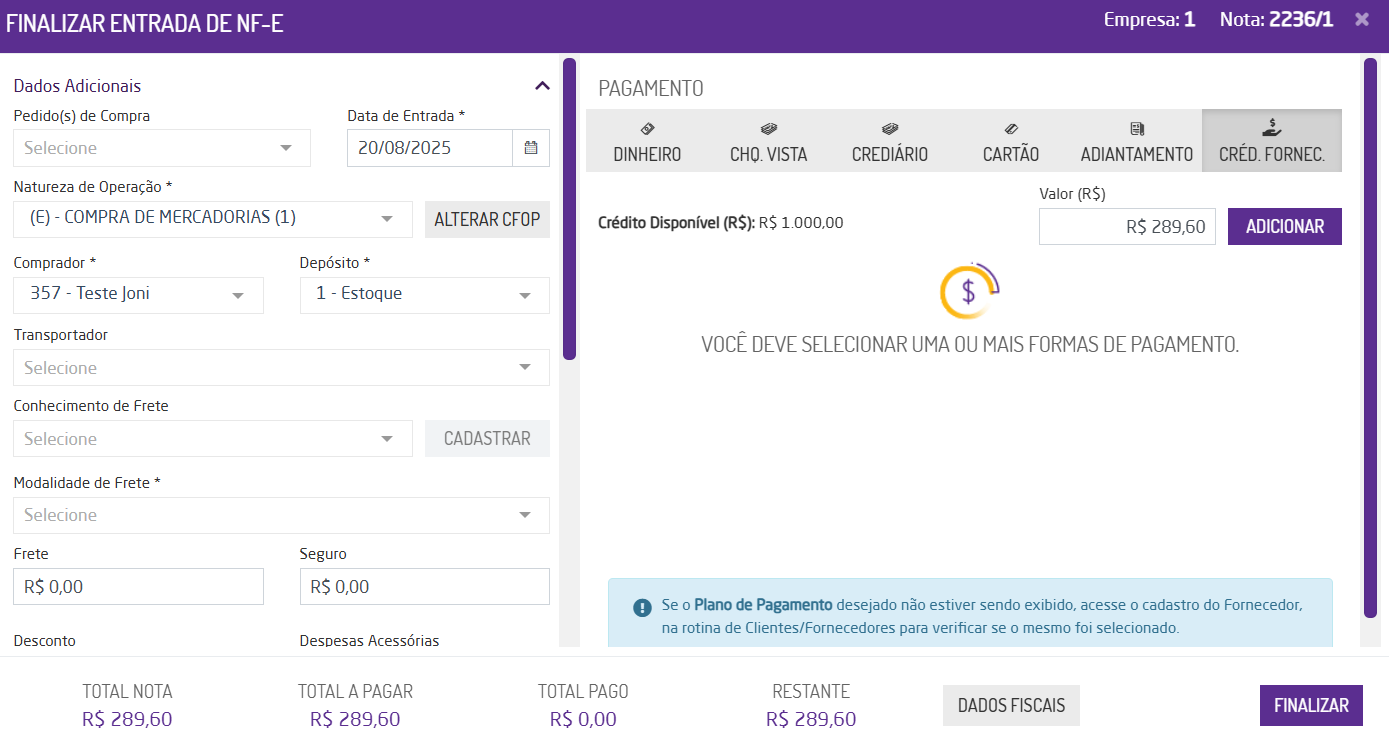Select the Cartão payment tab

click(1011, 141)
